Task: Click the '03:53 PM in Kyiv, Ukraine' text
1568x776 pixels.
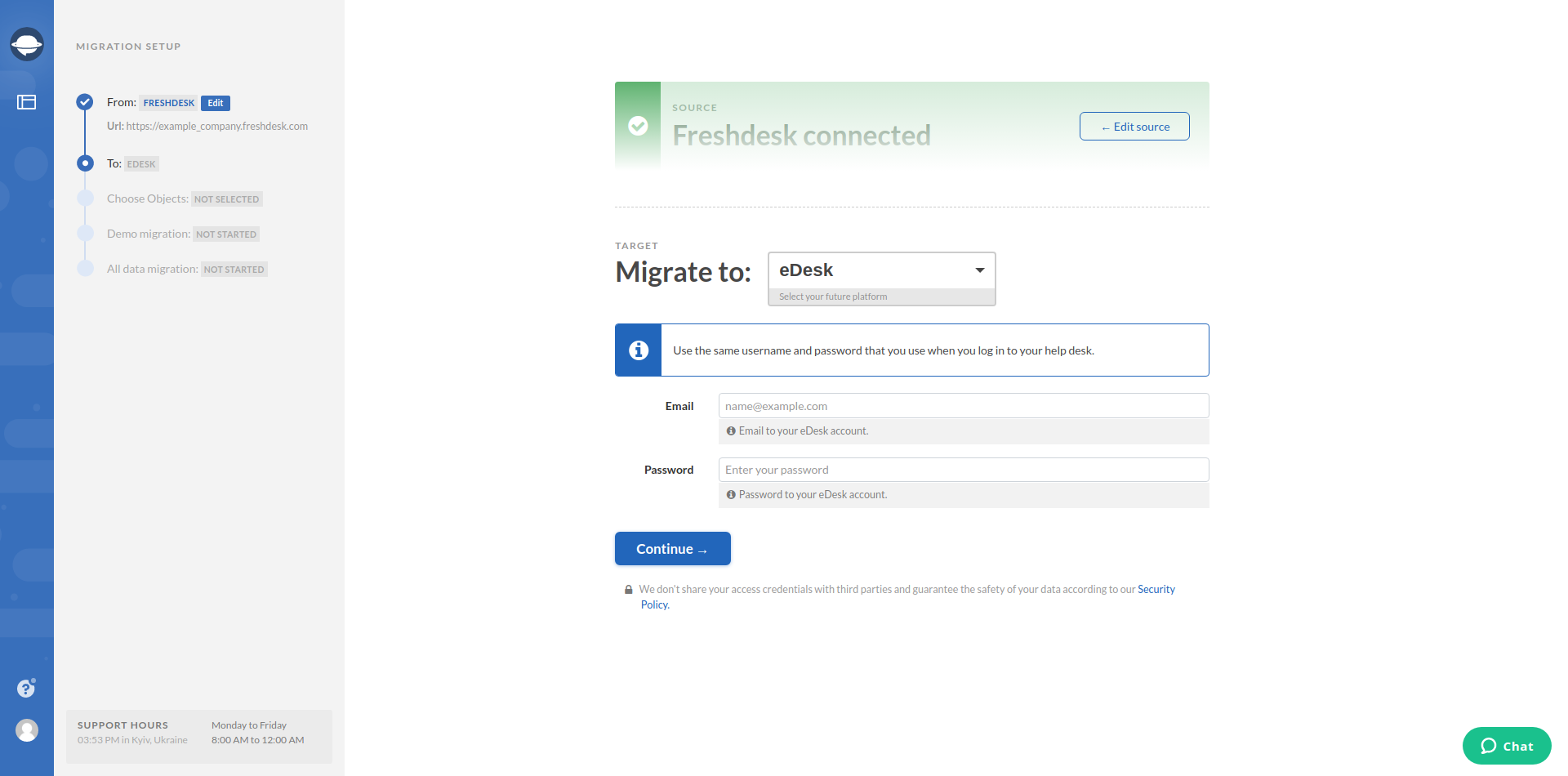Action: click(132, 740)
